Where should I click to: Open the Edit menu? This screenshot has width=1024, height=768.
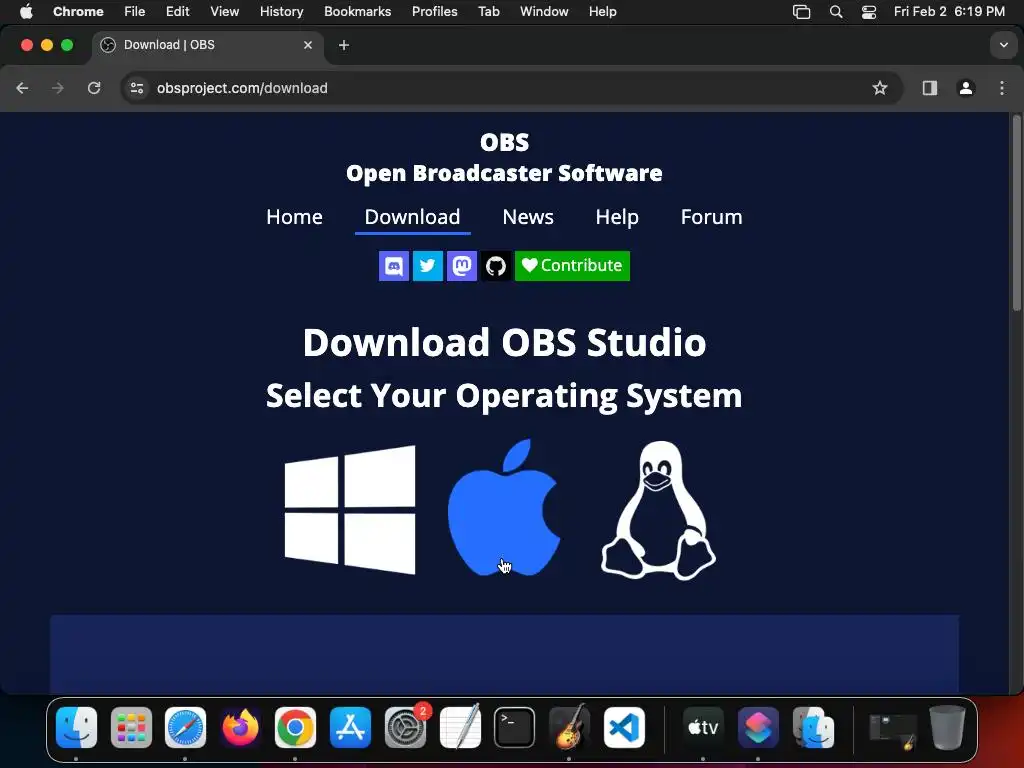coord(178,12)
